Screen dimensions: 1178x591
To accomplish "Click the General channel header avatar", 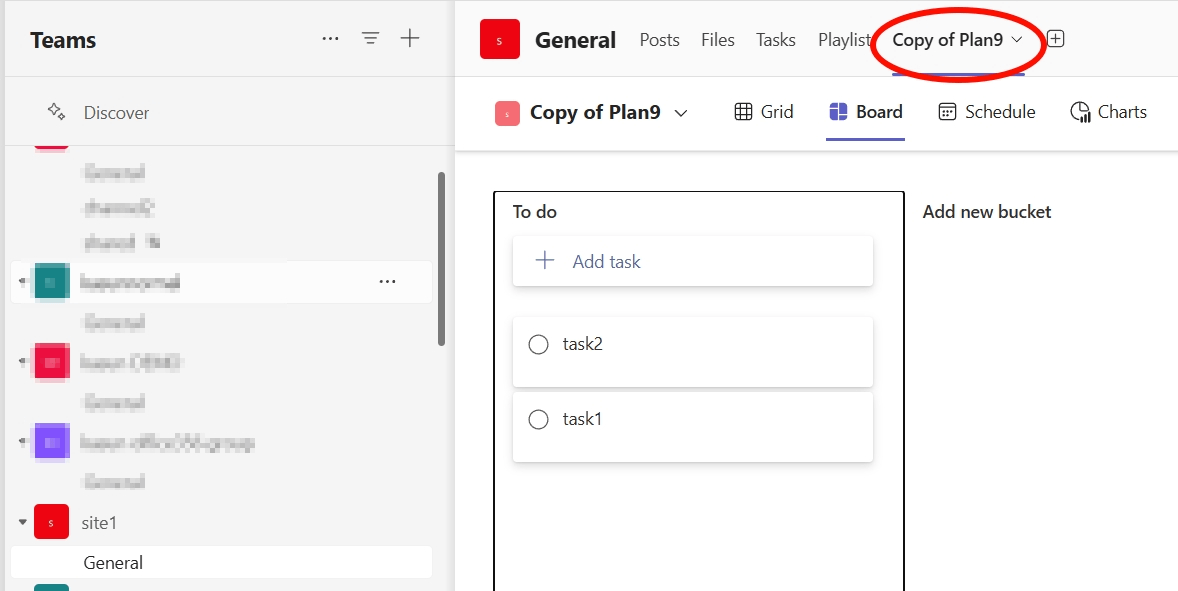I will 500,40.
